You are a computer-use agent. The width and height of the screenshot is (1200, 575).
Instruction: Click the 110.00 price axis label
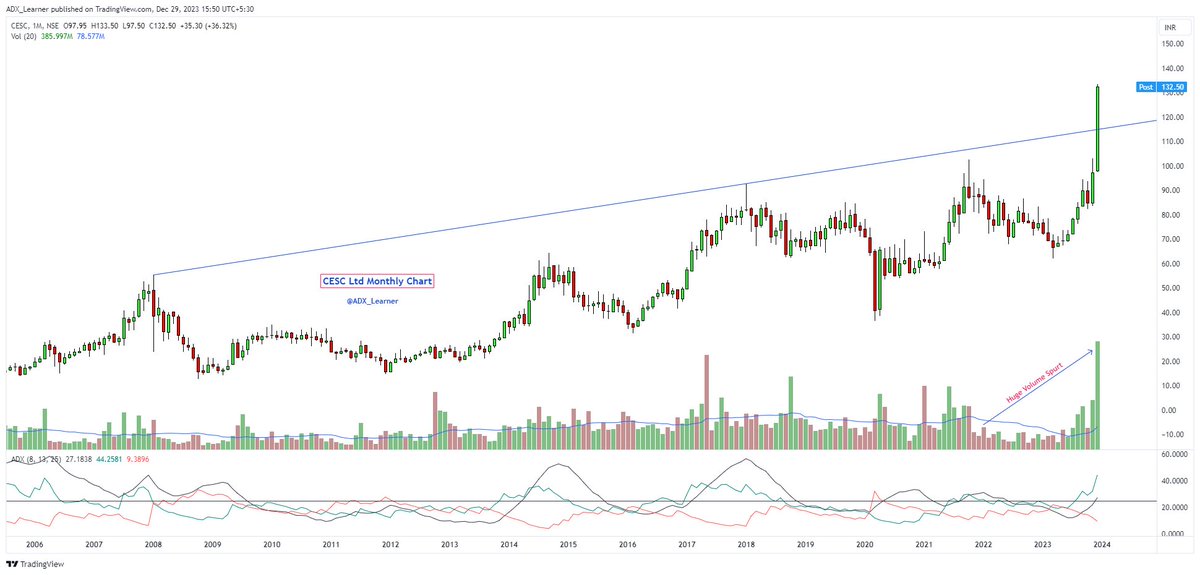[1173, 142]
